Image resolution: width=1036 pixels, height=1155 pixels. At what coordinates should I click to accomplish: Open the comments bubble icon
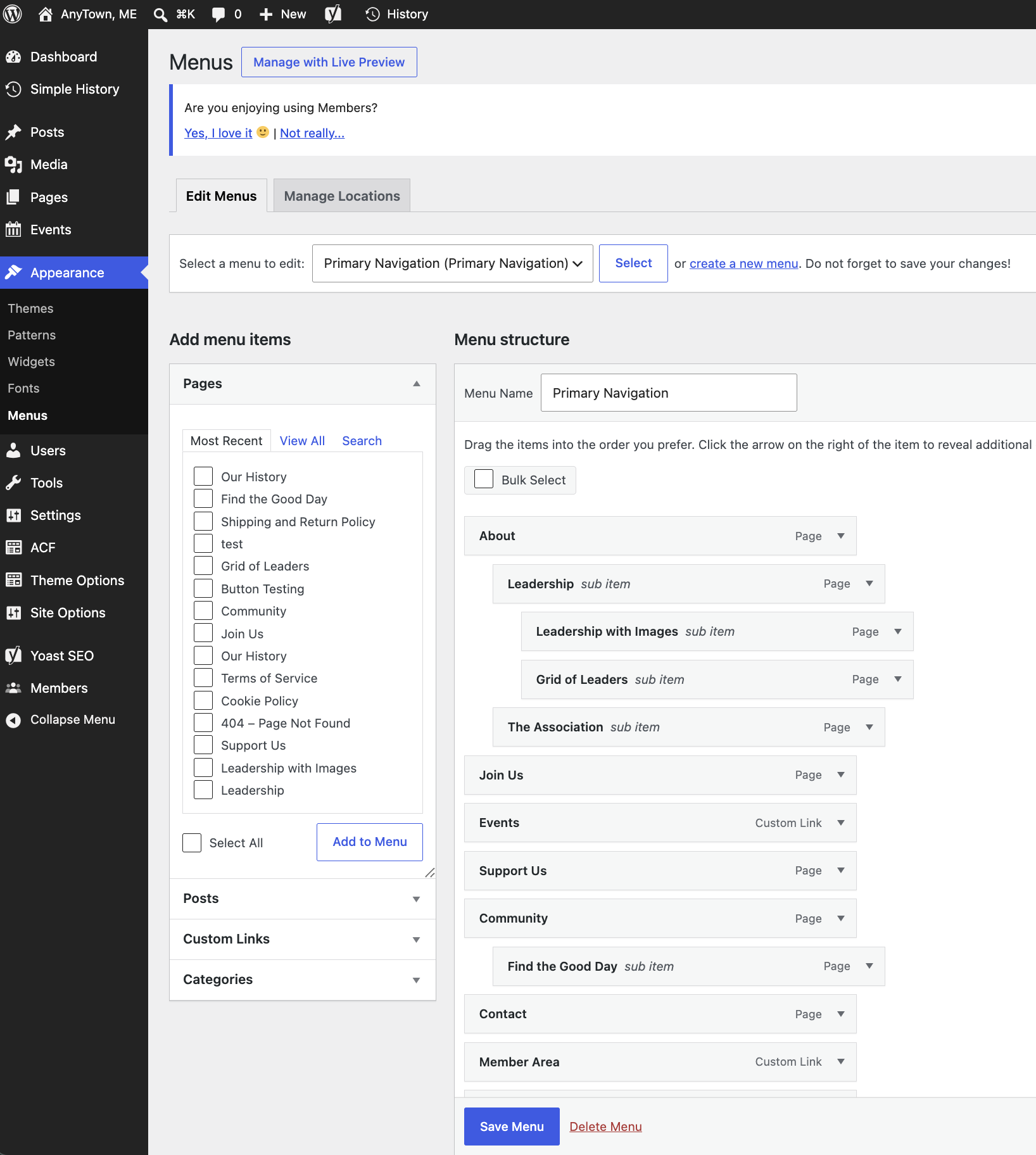tap(218, 15)
